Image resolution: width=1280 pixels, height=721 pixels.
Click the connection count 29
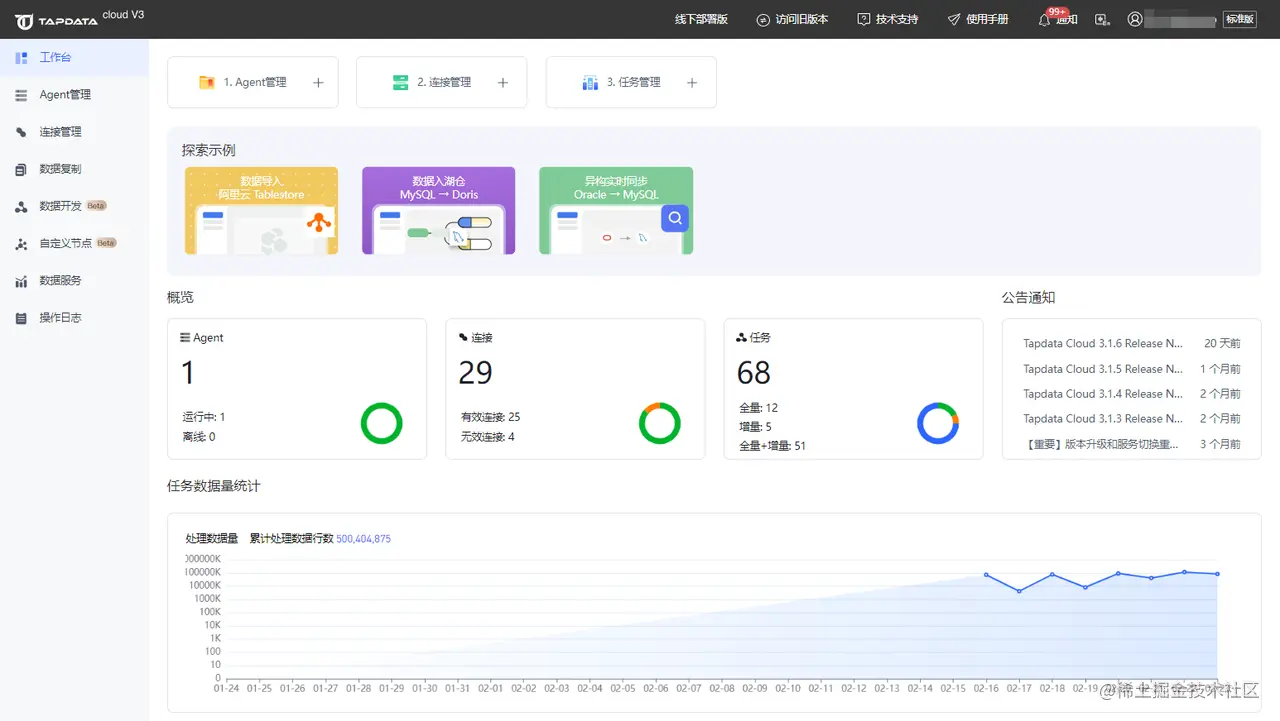tap(475, 373)
